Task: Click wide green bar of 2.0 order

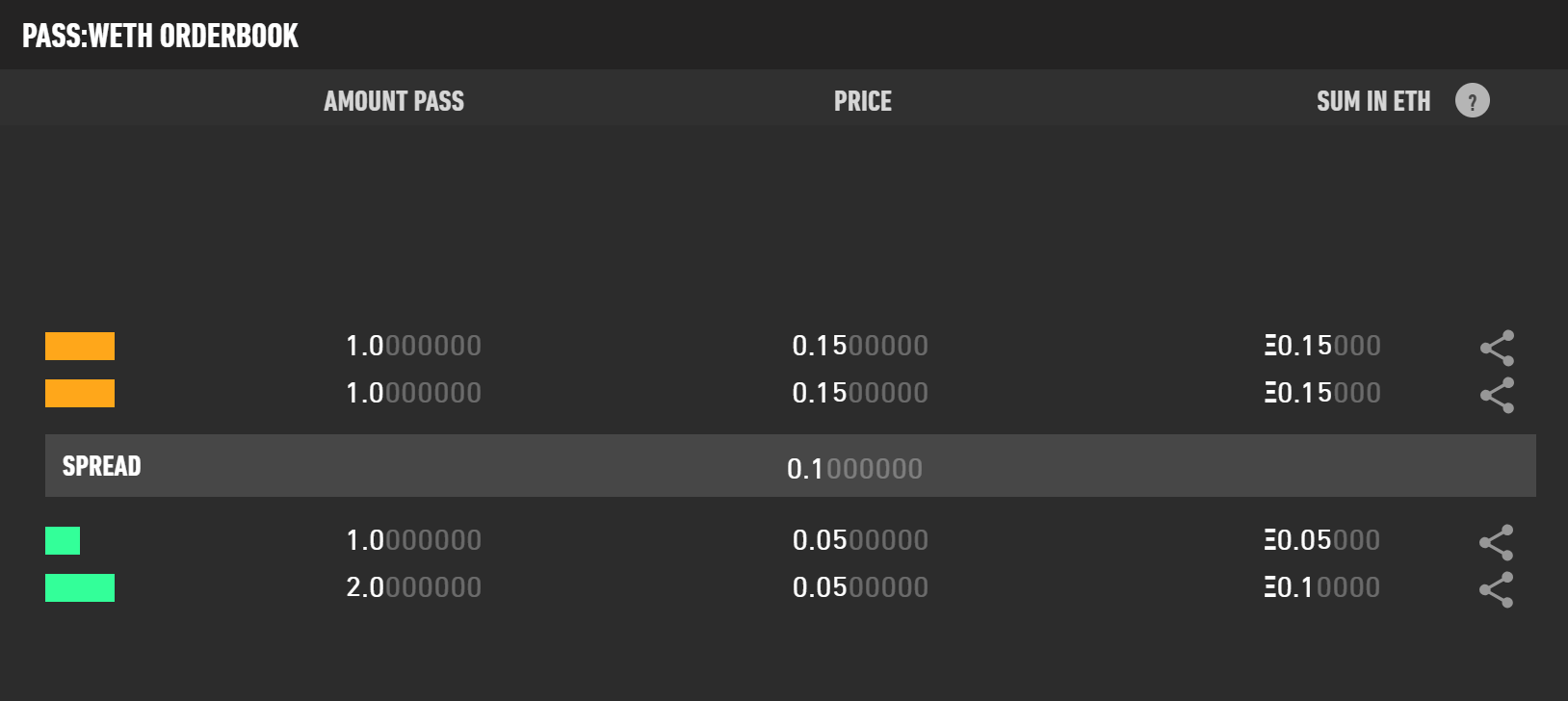Action: tap(80, 587)
